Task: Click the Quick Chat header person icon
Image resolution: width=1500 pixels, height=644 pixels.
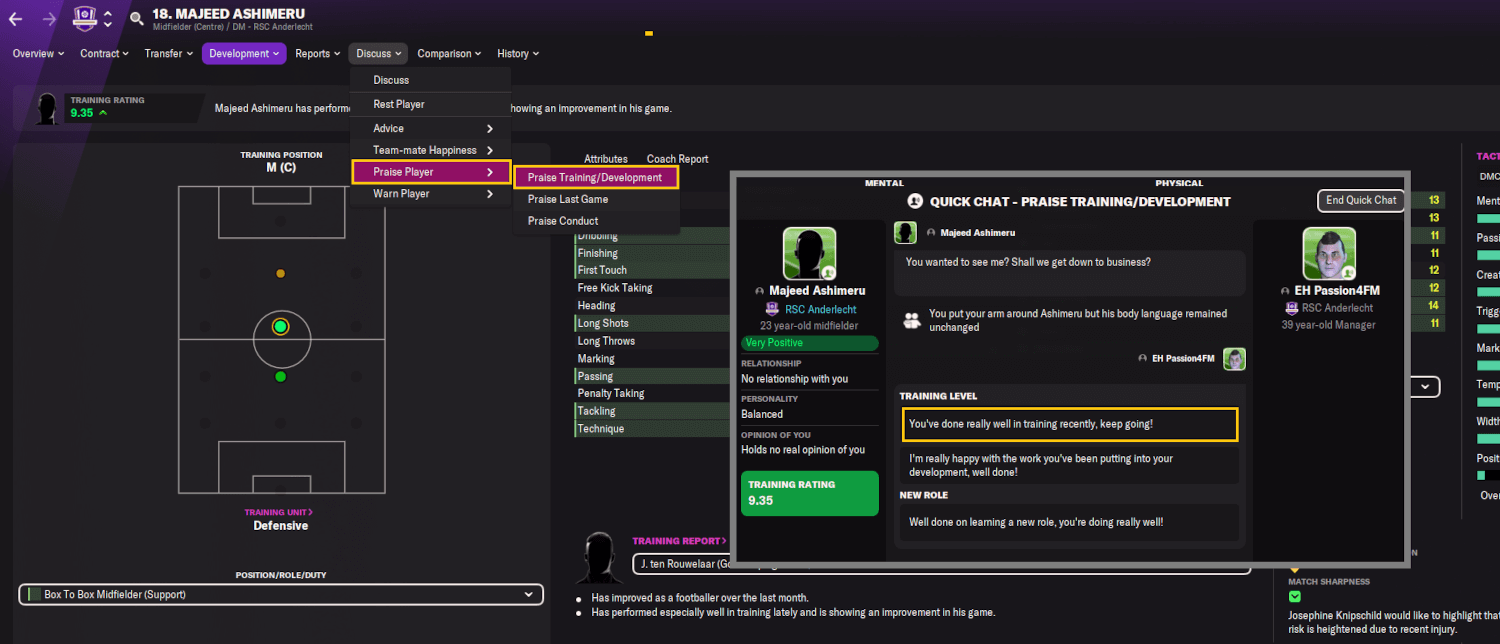Action: [914, 201]
